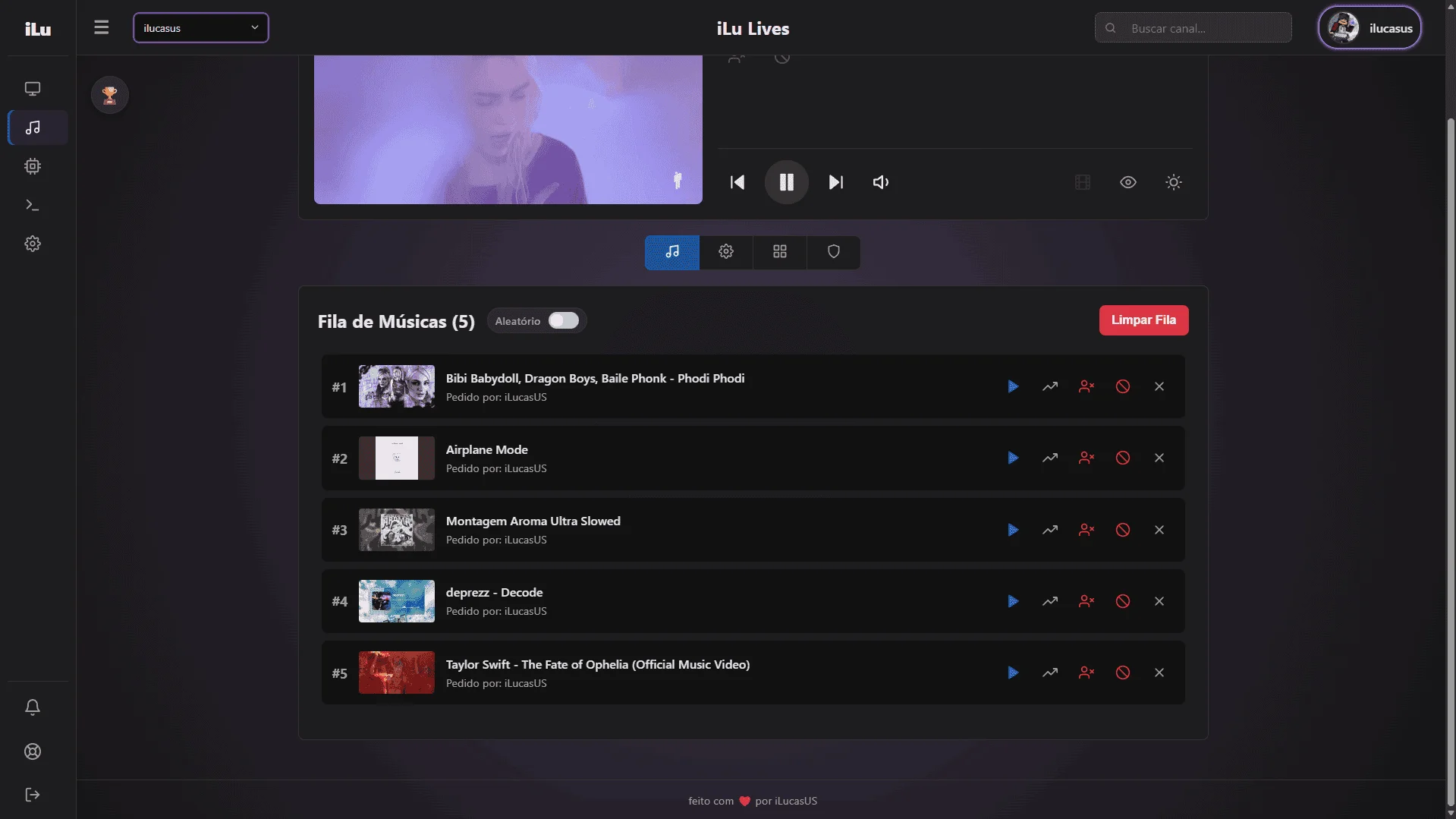Viewport: 1456px width, 819px height.
Task: Focus the Buscar canal search field
Action: tap(1193, 28)
